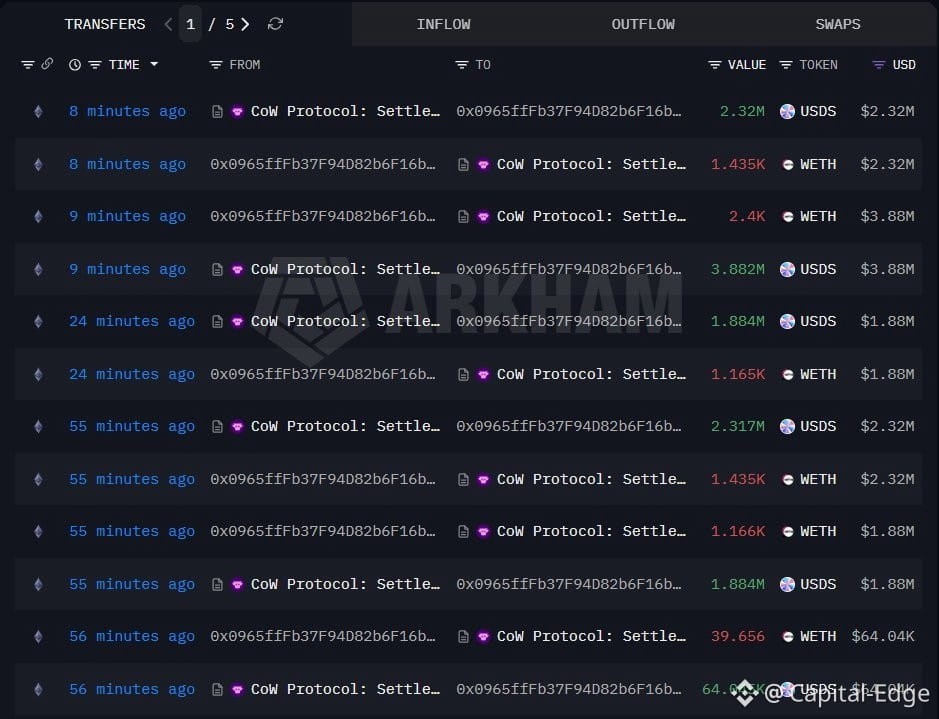Click the clock icon beside TIME

(75, 65)
